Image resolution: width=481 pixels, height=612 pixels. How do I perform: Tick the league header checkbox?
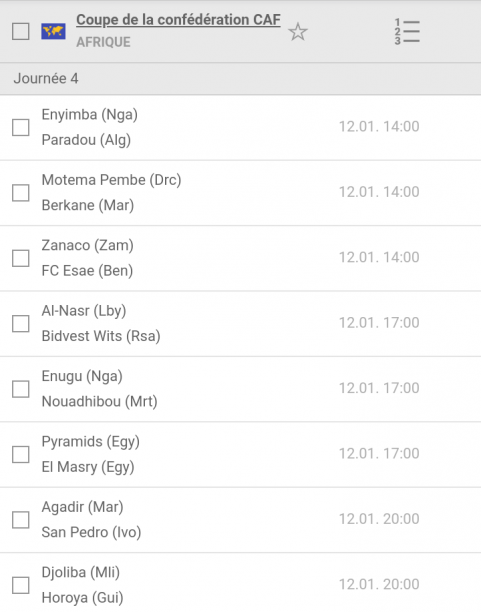pos(21,31)
